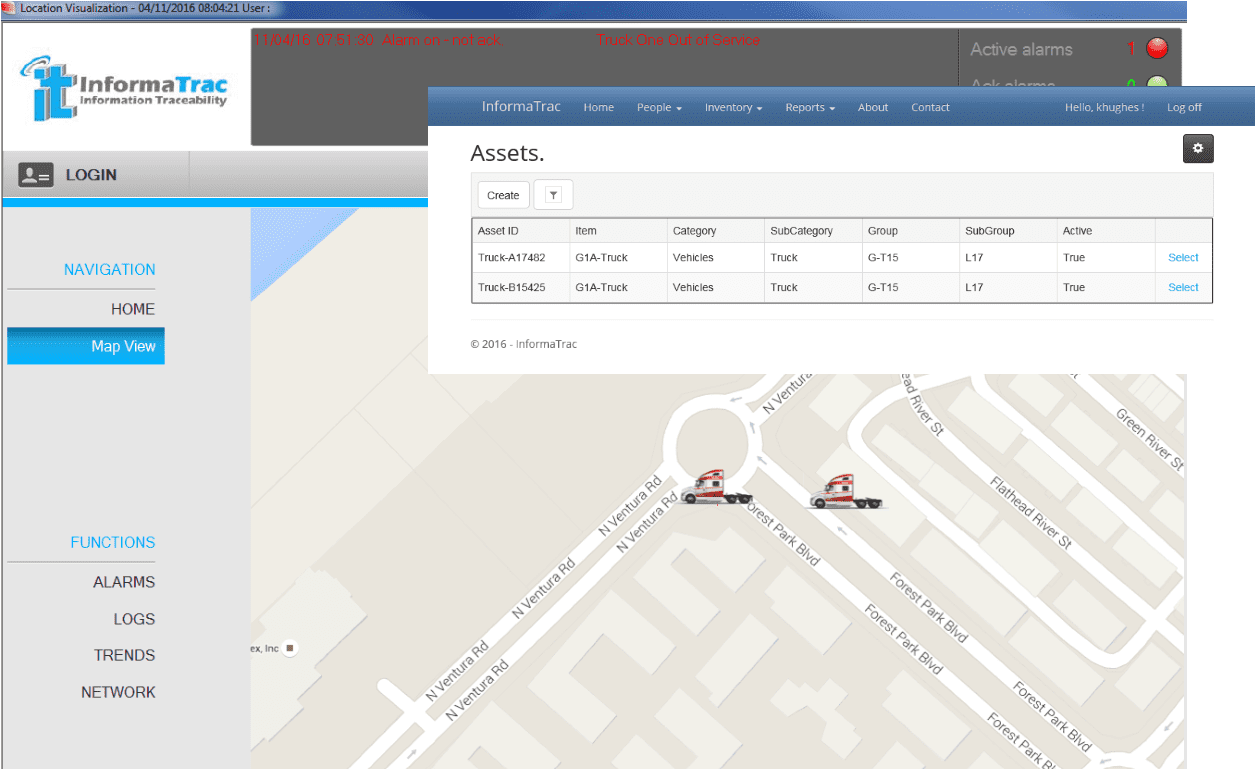Select the Truck-A17482 asset row
This screenshot has height=770, width=1255.
1183,257
